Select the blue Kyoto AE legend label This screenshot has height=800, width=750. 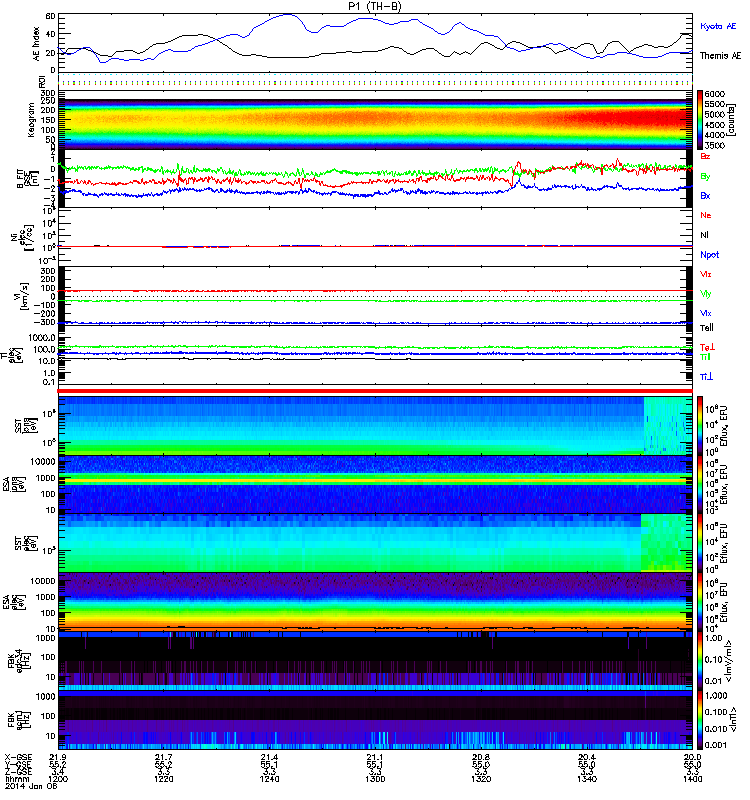coord(718,26)
